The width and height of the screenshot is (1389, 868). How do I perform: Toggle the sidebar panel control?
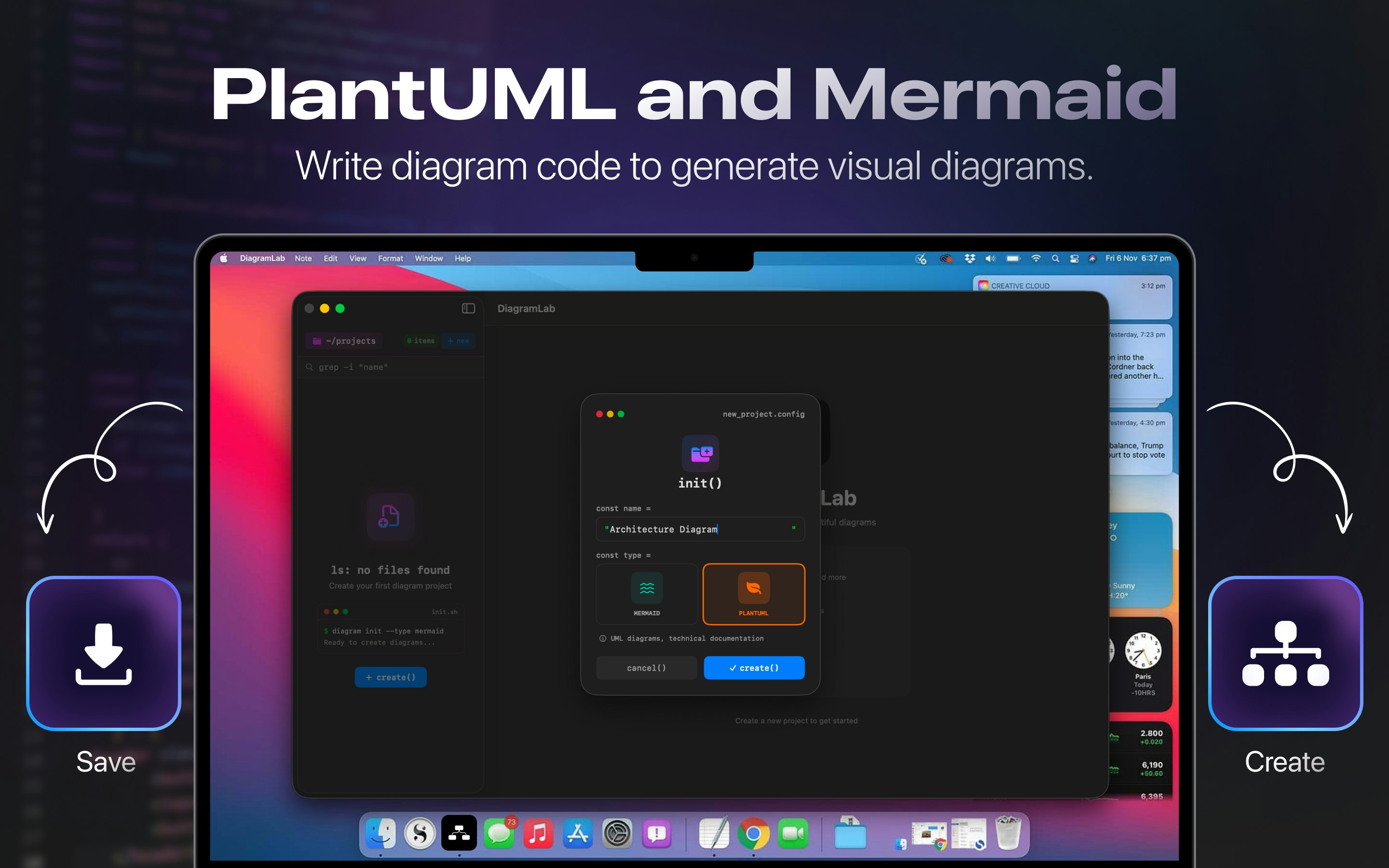coord(468,308)
